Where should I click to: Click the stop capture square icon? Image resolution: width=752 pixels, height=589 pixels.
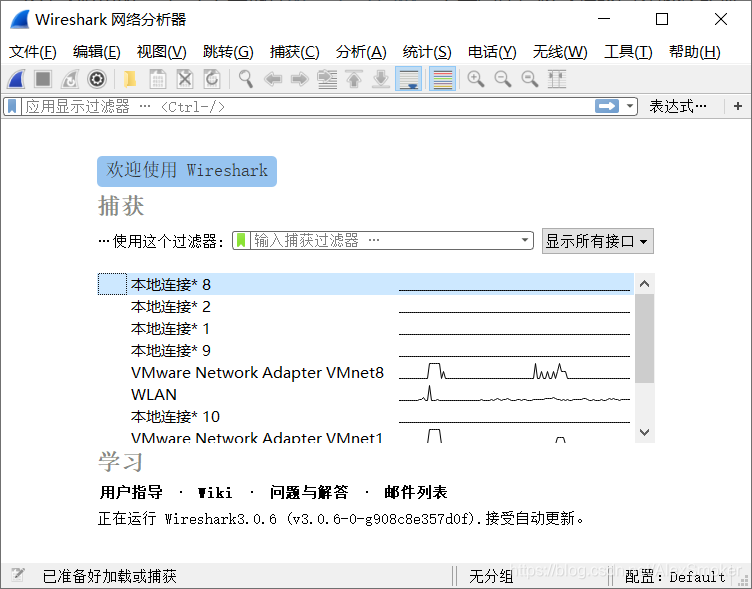point(43,79)
